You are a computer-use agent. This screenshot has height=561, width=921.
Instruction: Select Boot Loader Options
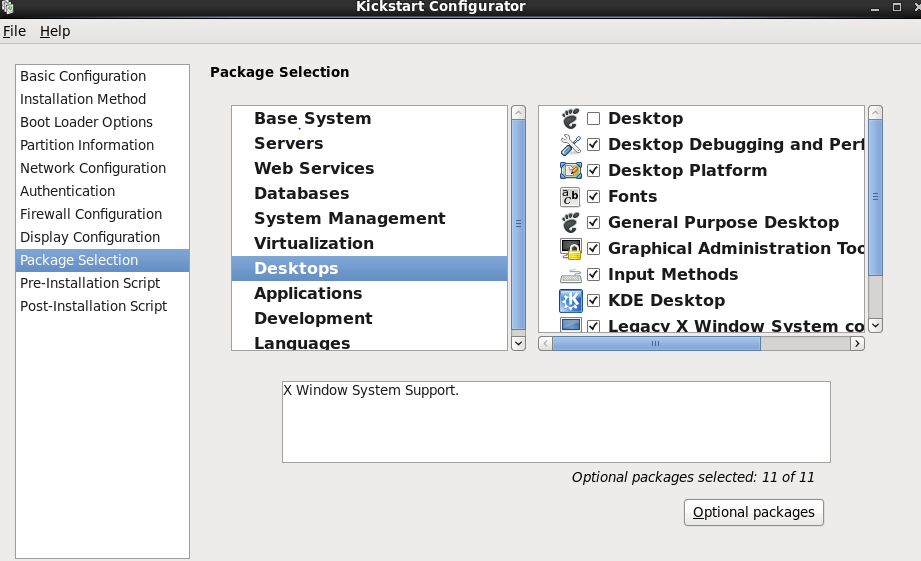(102, 122)
